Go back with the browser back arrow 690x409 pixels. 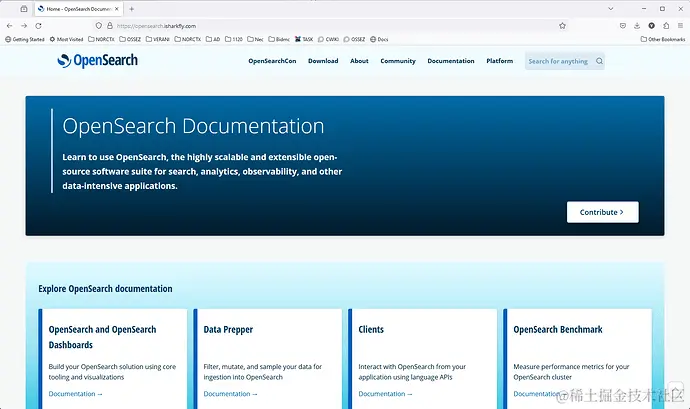[10, 26]
